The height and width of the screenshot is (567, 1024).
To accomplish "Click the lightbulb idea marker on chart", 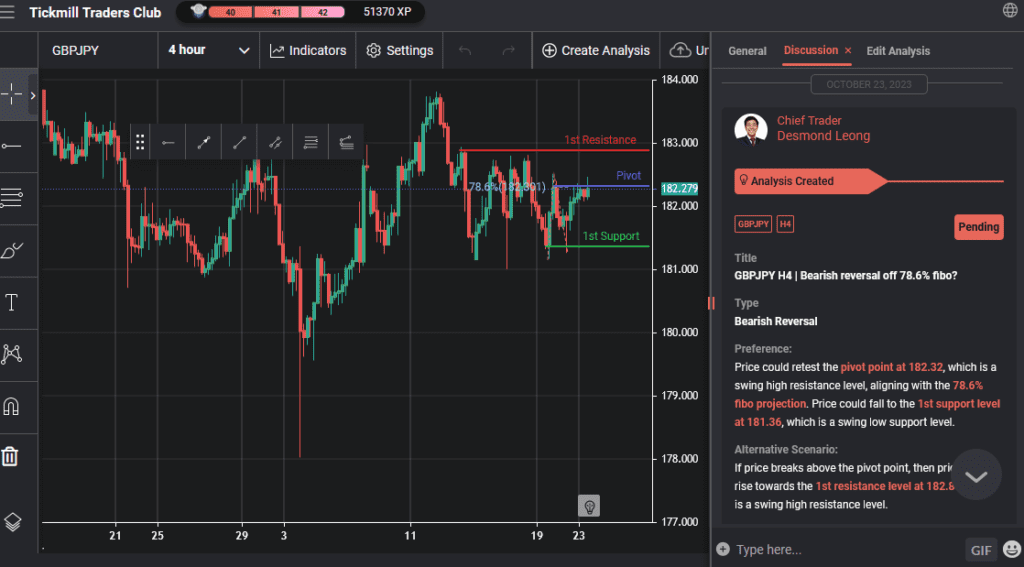I will (x=589, y=506).
